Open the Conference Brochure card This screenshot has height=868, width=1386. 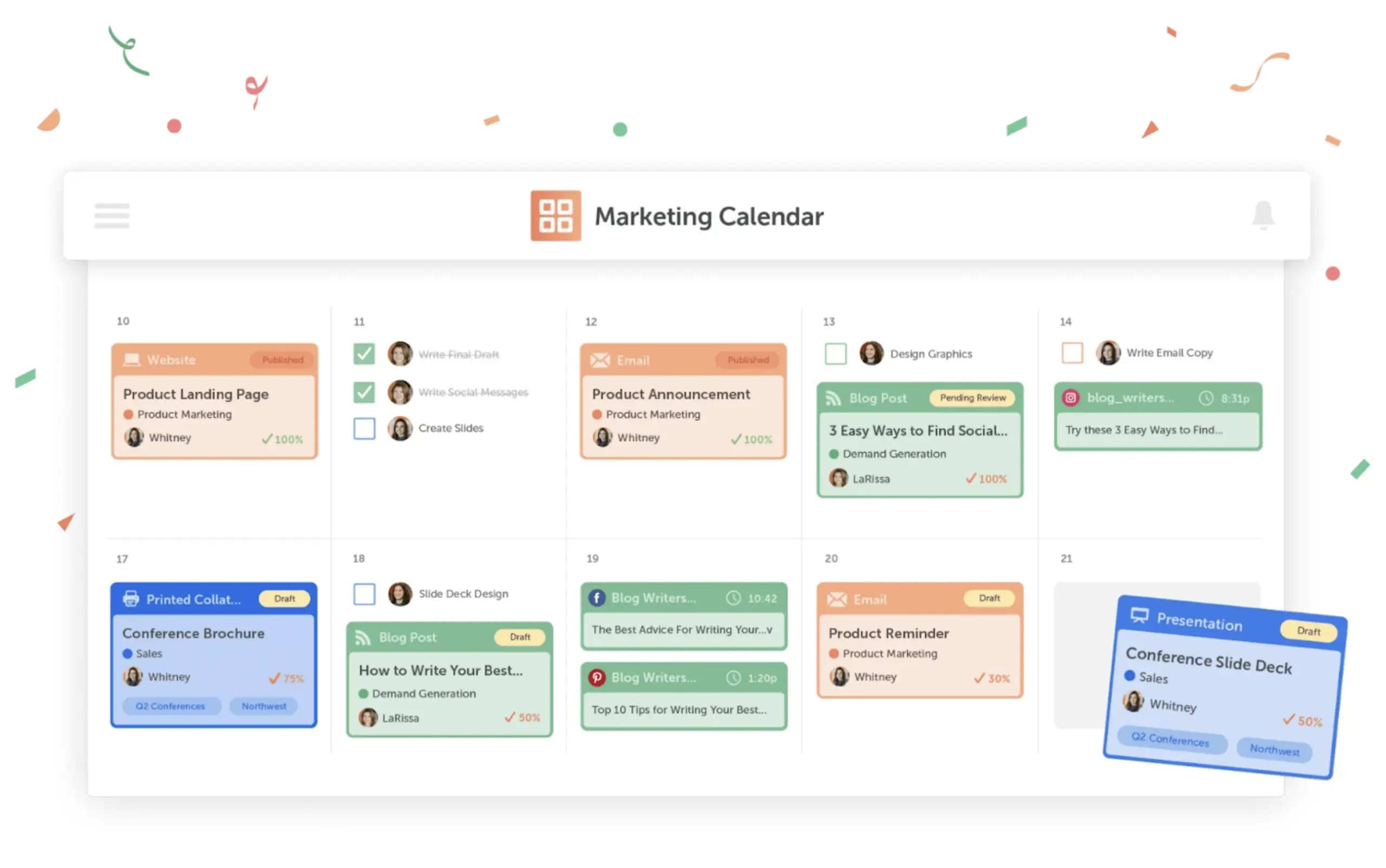193,633
